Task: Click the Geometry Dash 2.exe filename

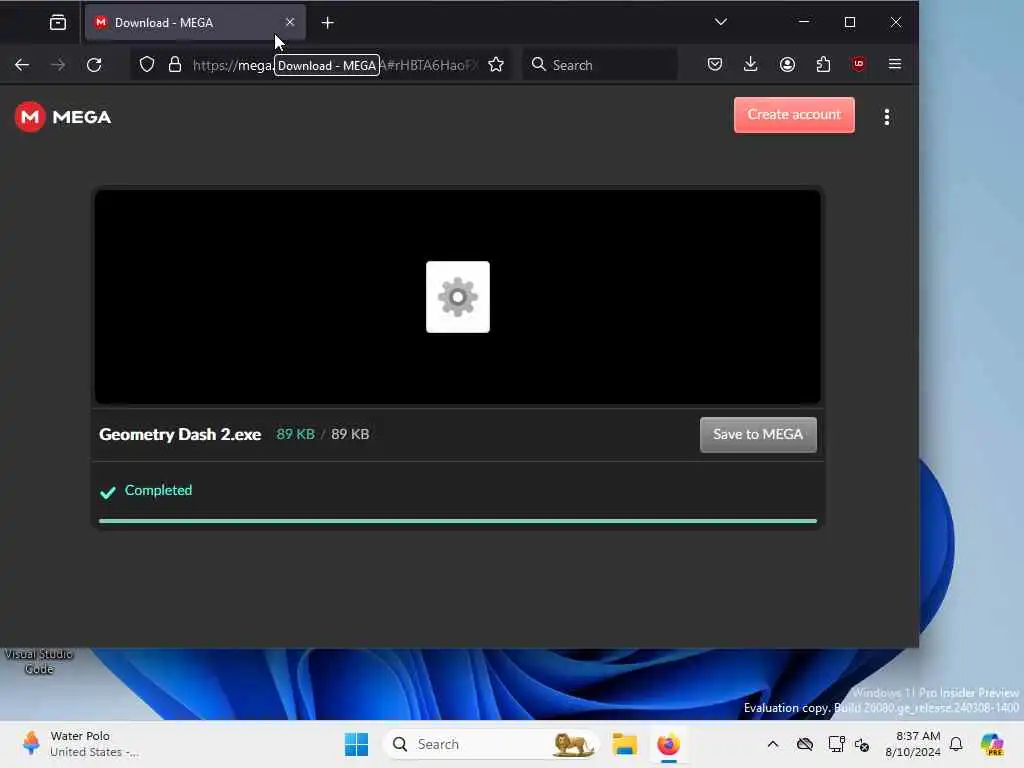Action: click(x=180, y=434)
